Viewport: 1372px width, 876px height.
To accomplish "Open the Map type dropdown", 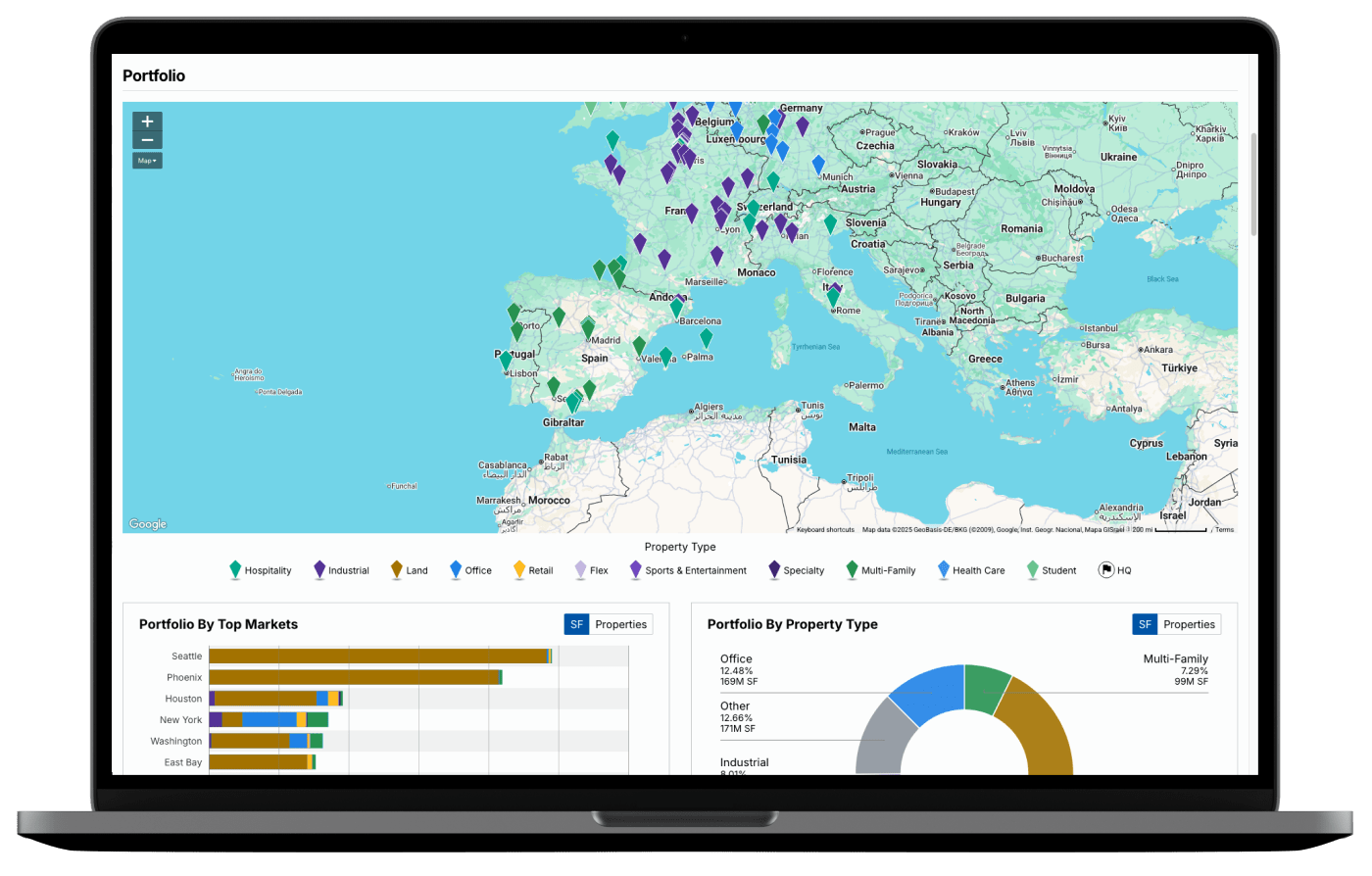I will pyautogui.click(x=147, y=161).
